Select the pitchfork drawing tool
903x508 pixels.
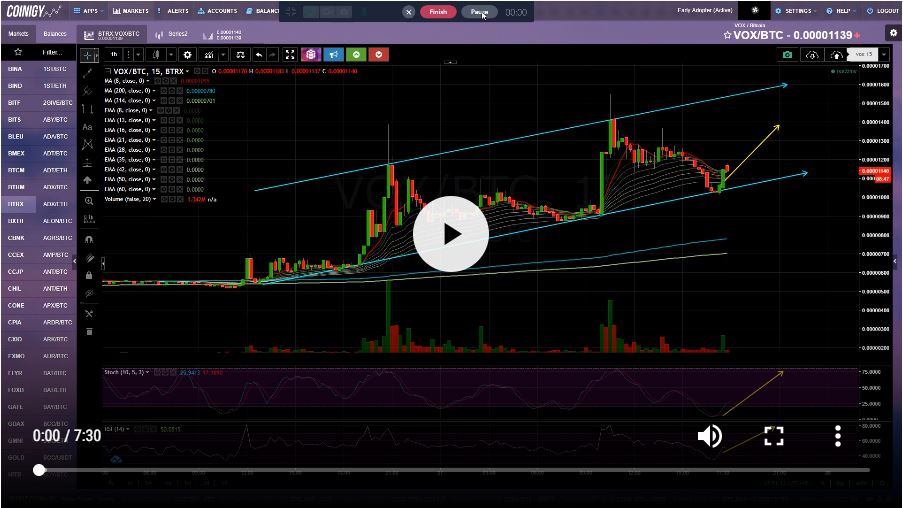point(88,91)
